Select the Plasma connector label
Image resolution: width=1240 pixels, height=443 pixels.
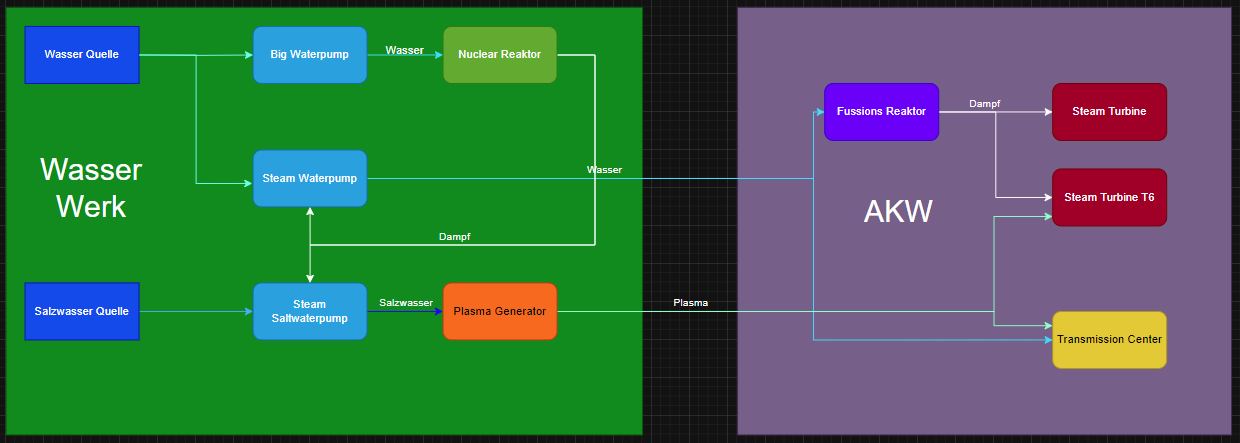tap(690, 303)
